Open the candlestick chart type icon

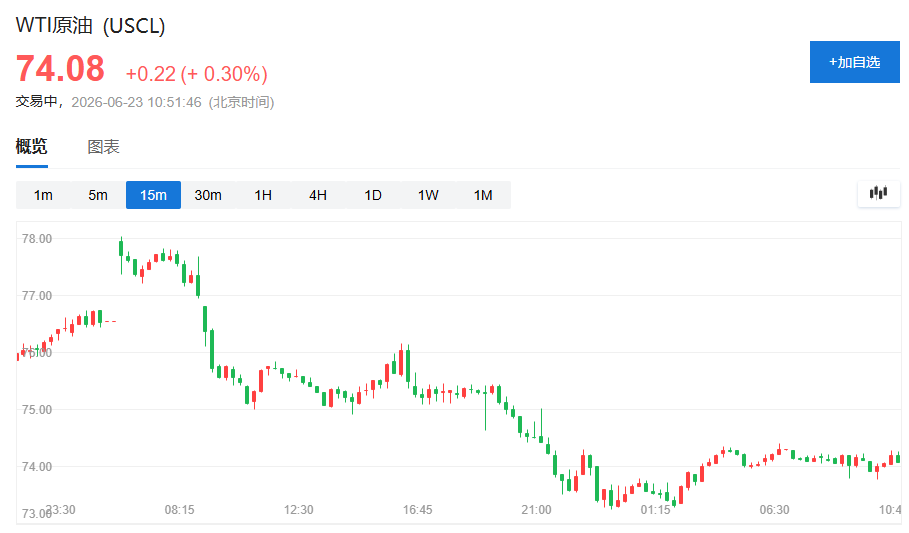pos(878,193)
